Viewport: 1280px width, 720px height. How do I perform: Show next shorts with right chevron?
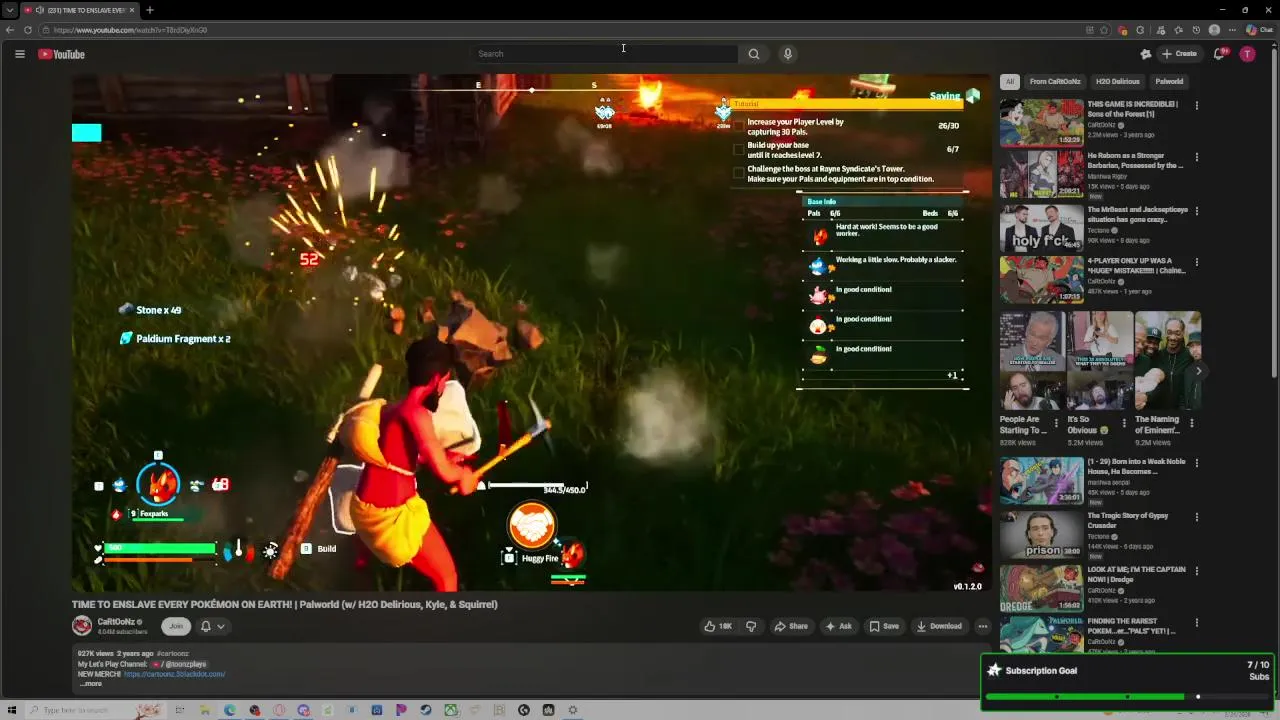[1198, 371]
